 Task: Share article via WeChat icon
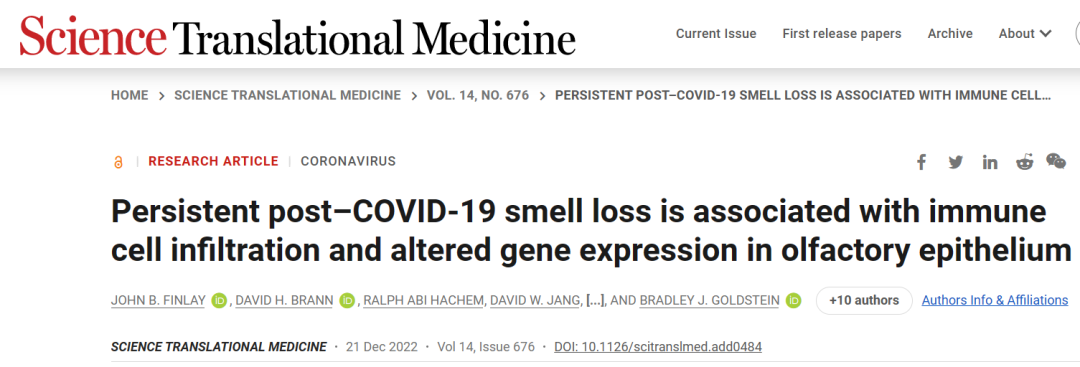[1056, 162]
